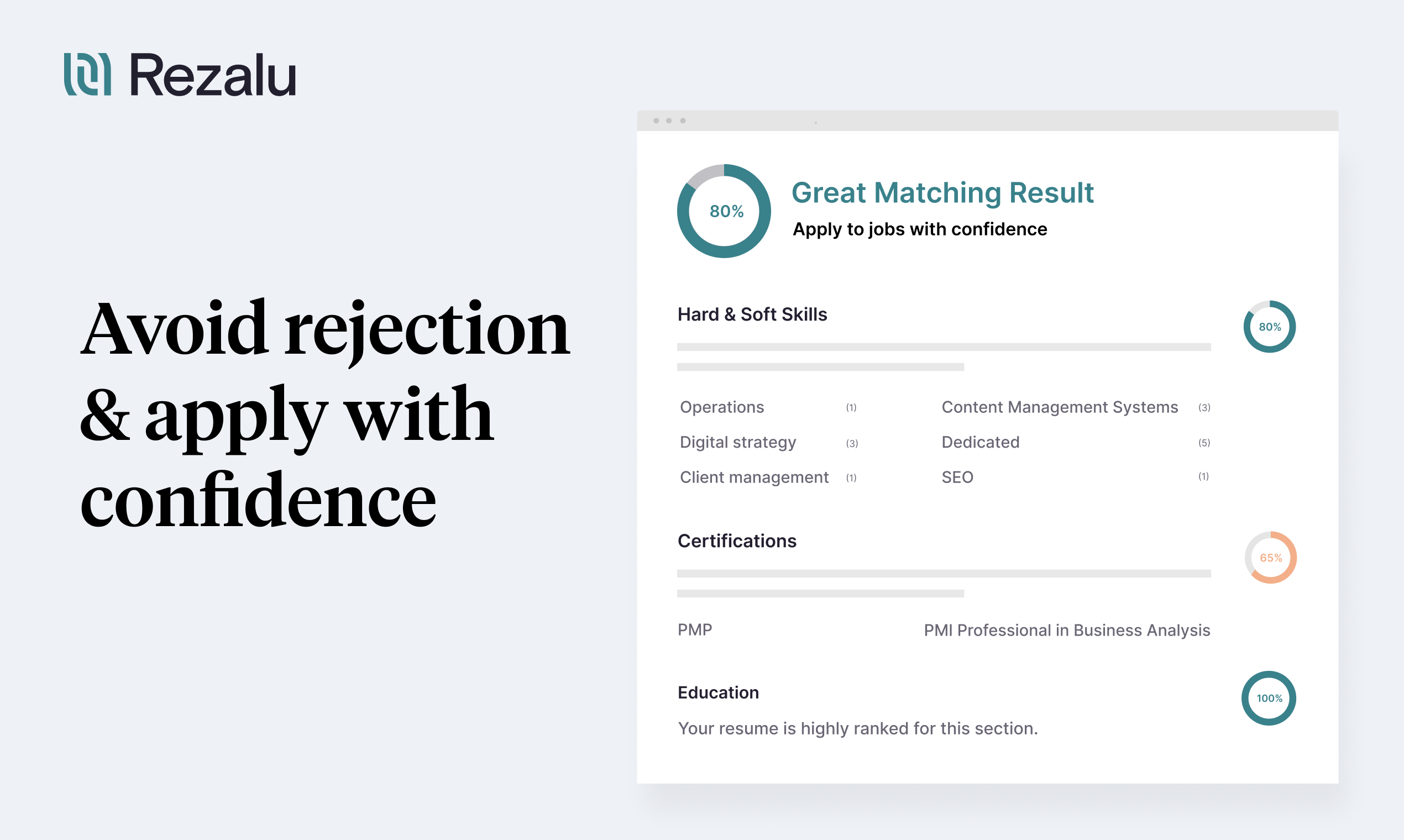1404x840 pixels.
Task: Click the SEO skill entry
Action: point(957,477)
